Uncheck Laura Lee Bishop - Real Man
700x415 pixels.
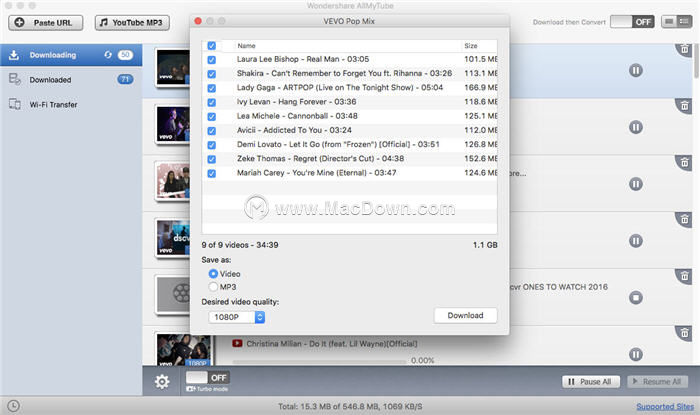212,60
